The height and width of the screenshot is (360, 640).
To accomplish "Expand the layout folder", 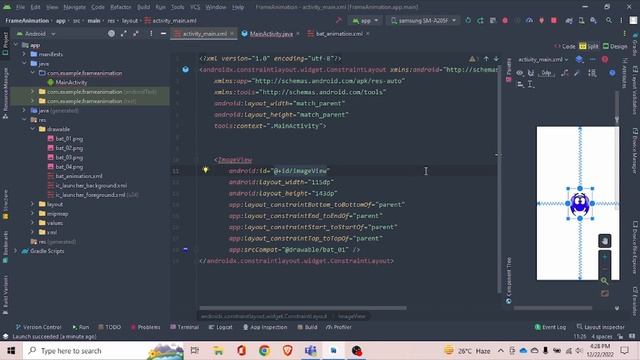I will [33, 204].
